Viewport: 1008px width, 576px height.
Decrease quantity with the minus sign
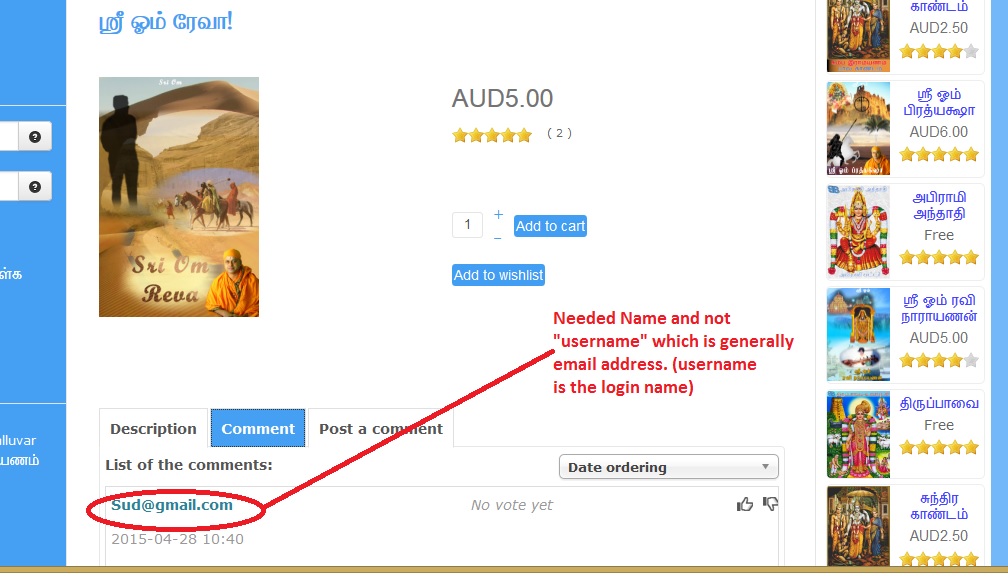498,238
